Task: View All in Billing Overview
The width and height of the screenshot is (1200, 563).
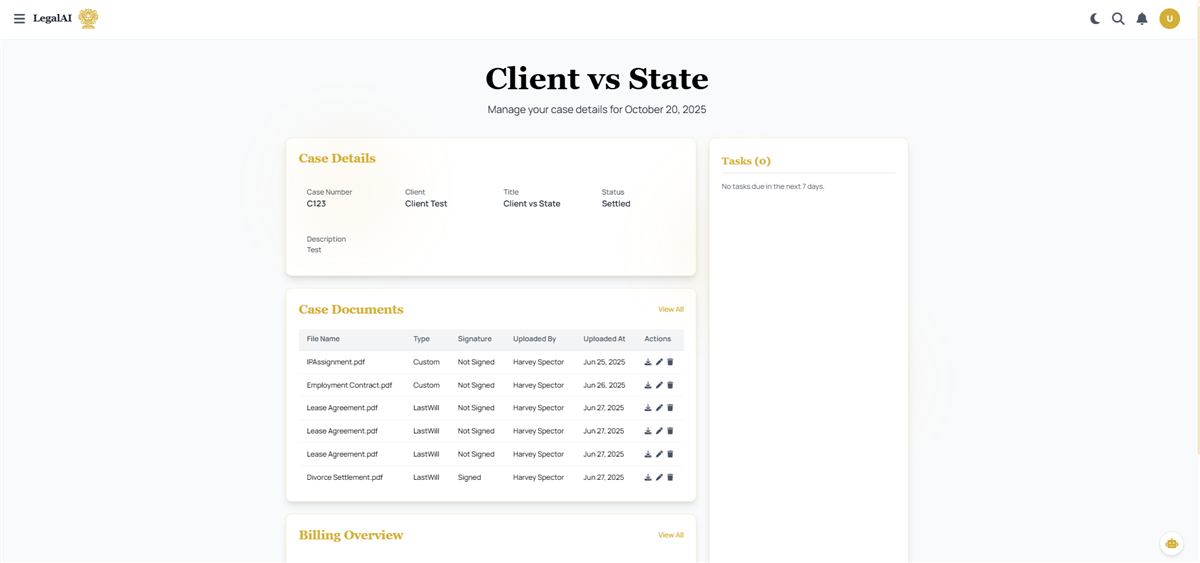Action: (671, 535)
